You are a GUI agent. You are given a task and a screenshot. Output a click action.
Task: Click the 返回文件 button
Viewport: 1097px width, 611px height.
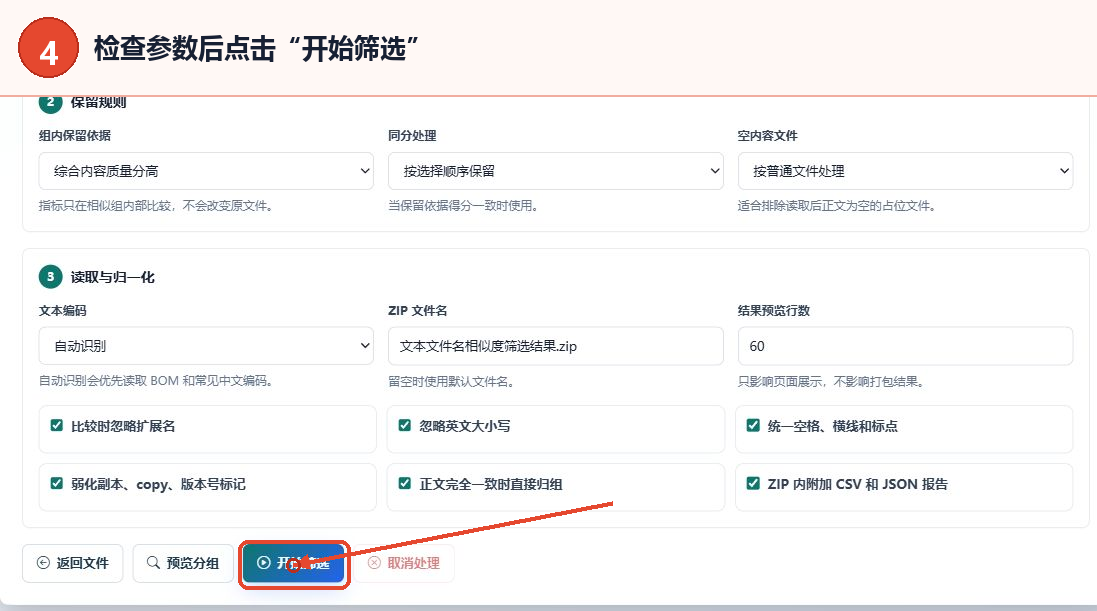pos(73,563)
